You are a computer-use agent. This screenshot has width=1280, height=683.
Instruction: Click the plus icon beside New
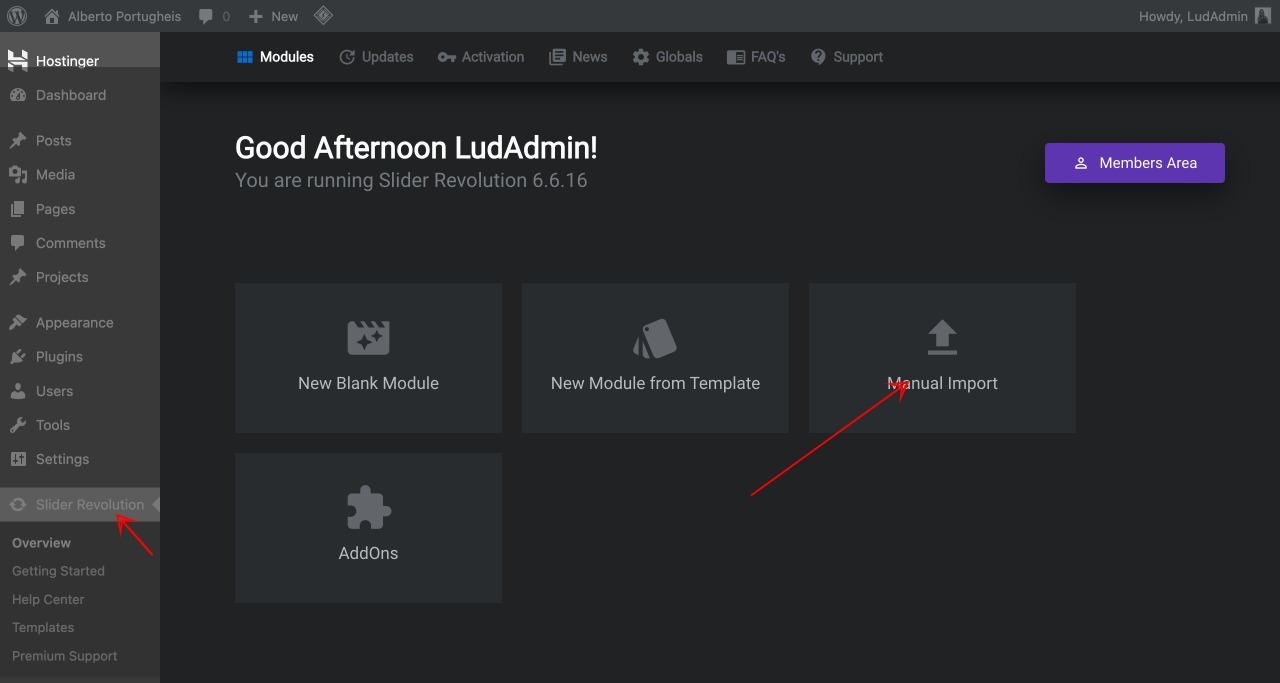point(256,16)
